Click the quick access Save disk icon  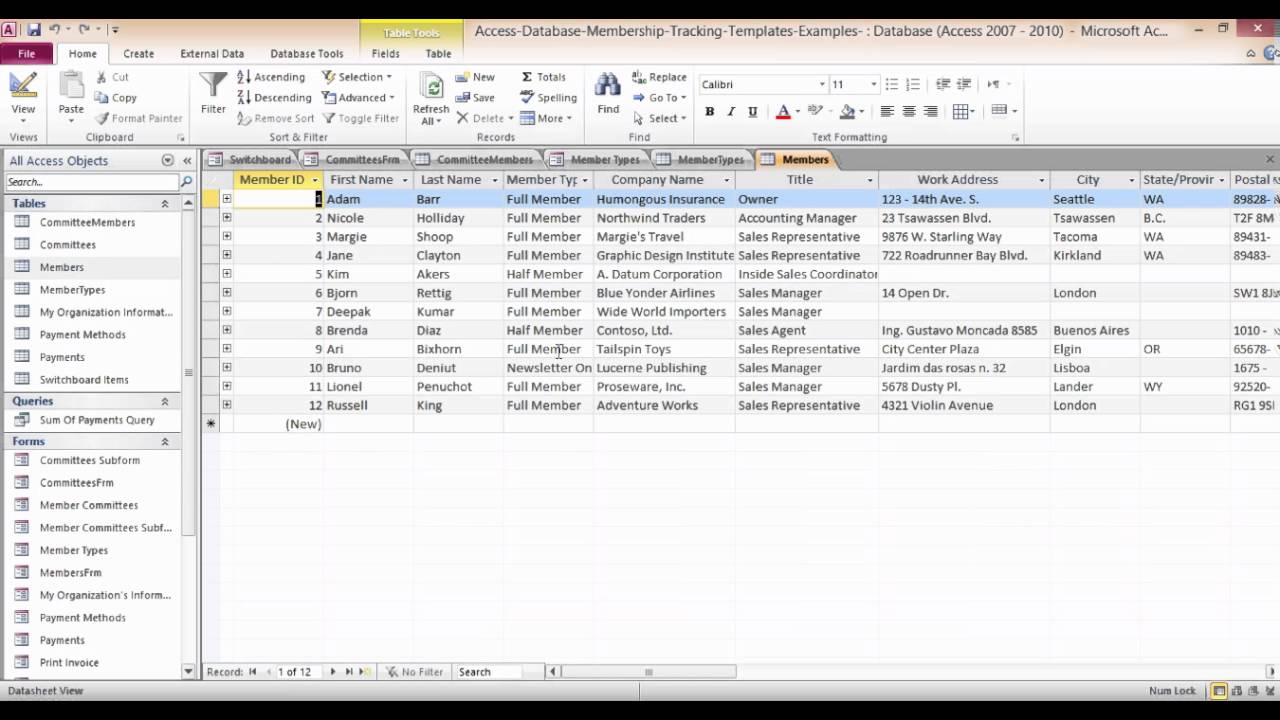click(34, 30)
